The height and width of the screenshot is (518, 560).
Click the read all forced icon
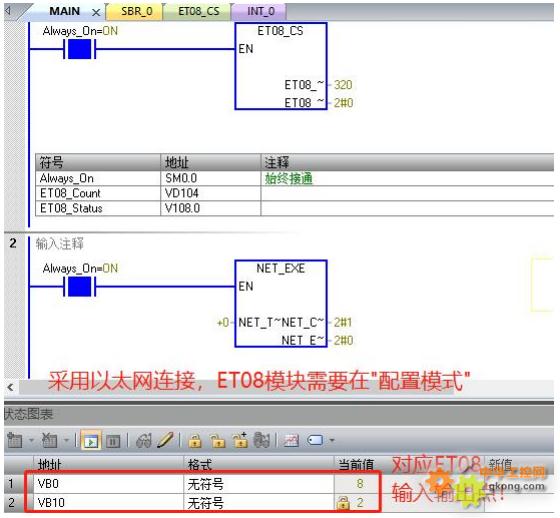click(x=262, y=440)
